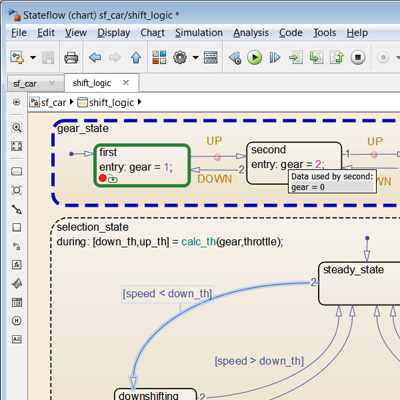Close the sf_car tab

52,83
